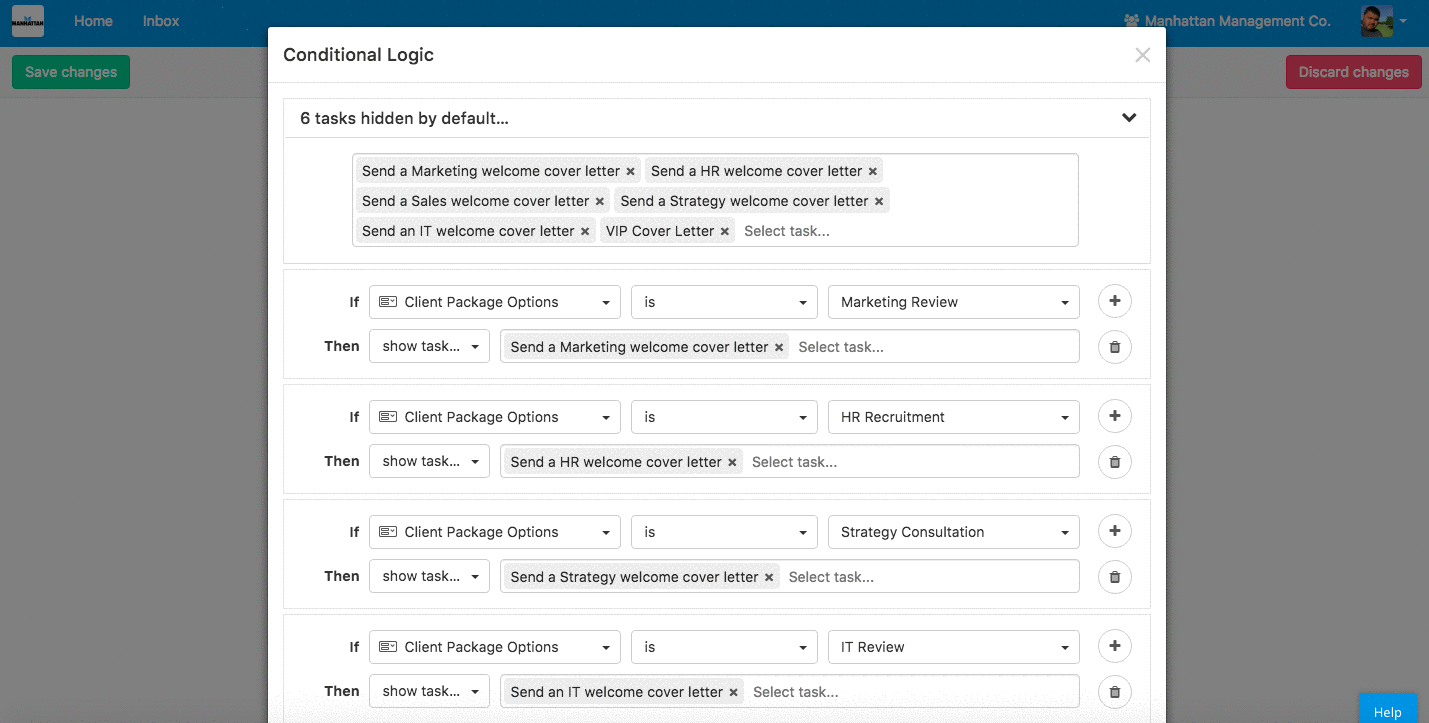The width and height of the screenshot is (1429, 723).
Task: Click Select task field in the IT Review rule
Action: 795,692
